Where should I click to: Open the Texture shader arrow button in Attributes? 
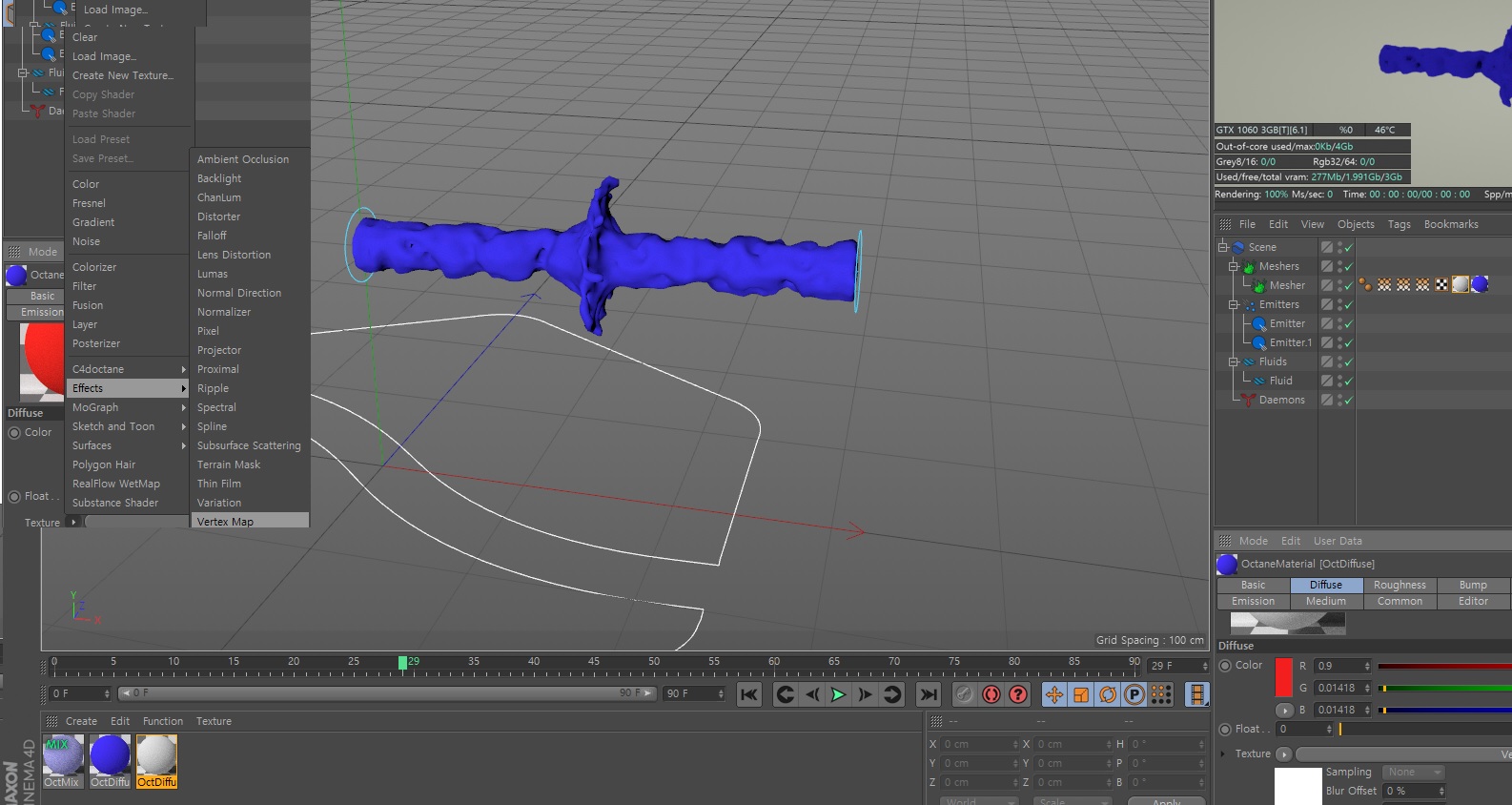[1284, 754]
